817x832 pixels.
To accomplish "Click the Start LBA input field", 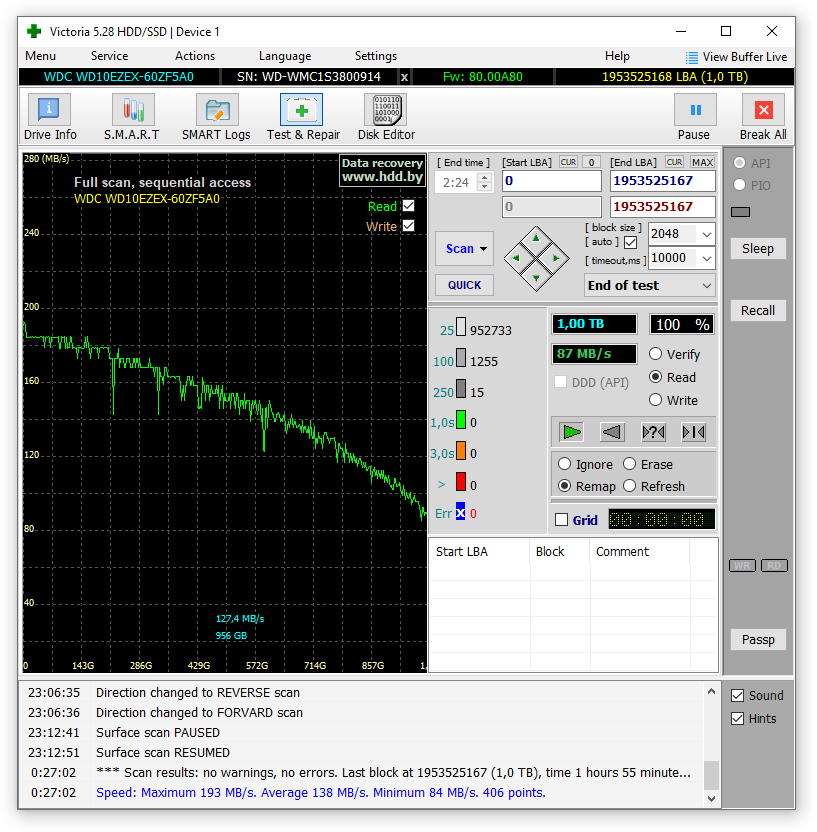I will pyautogui.click(x=551, y=181).
